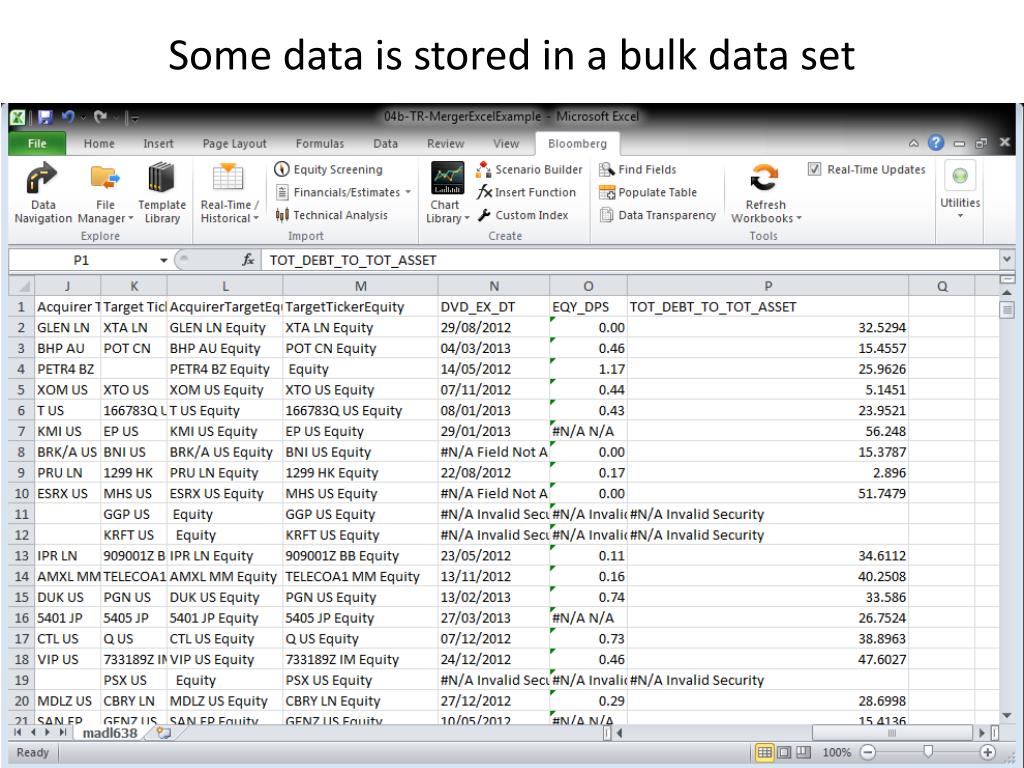This screenshot has height=768, width=1024.
Task: Select cell with value 51.7479
Action: point(768,494)
